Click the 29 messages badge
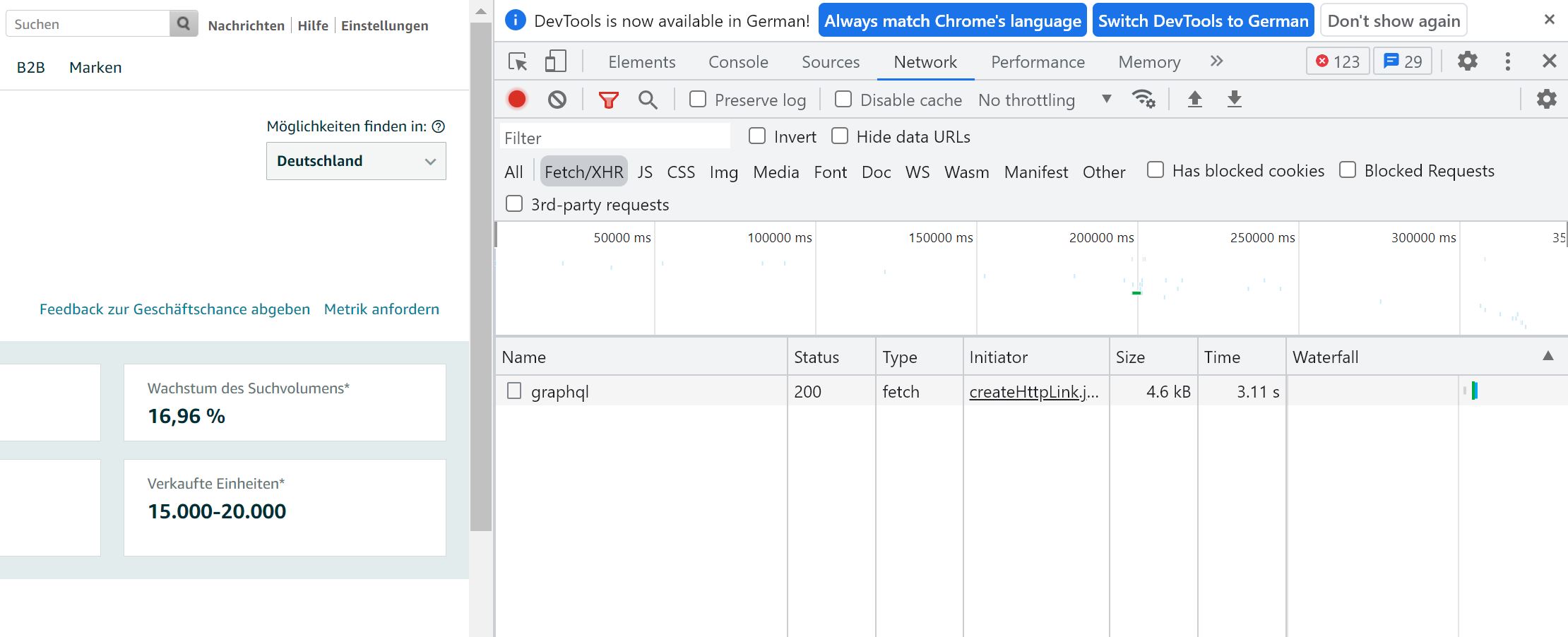The height and width of the screenshot is (637, 1568). [x=1403, y=61]
